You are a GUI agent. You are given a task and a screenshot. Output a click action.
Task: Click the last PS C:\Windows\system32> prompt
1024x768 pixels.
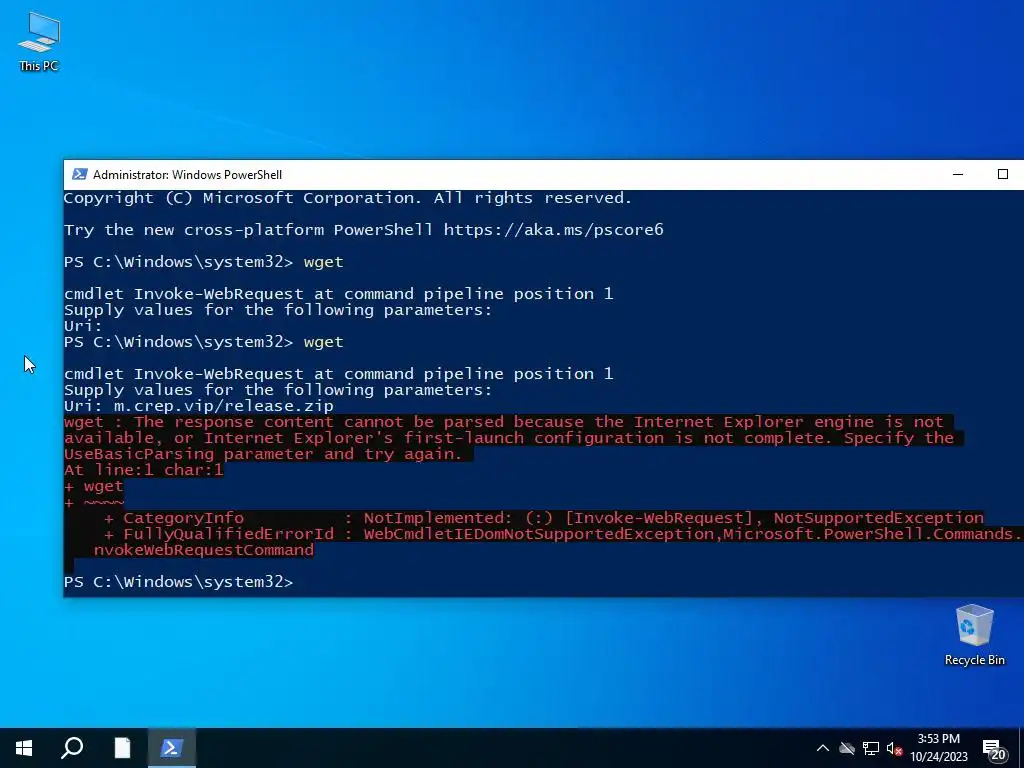(179, 581)
